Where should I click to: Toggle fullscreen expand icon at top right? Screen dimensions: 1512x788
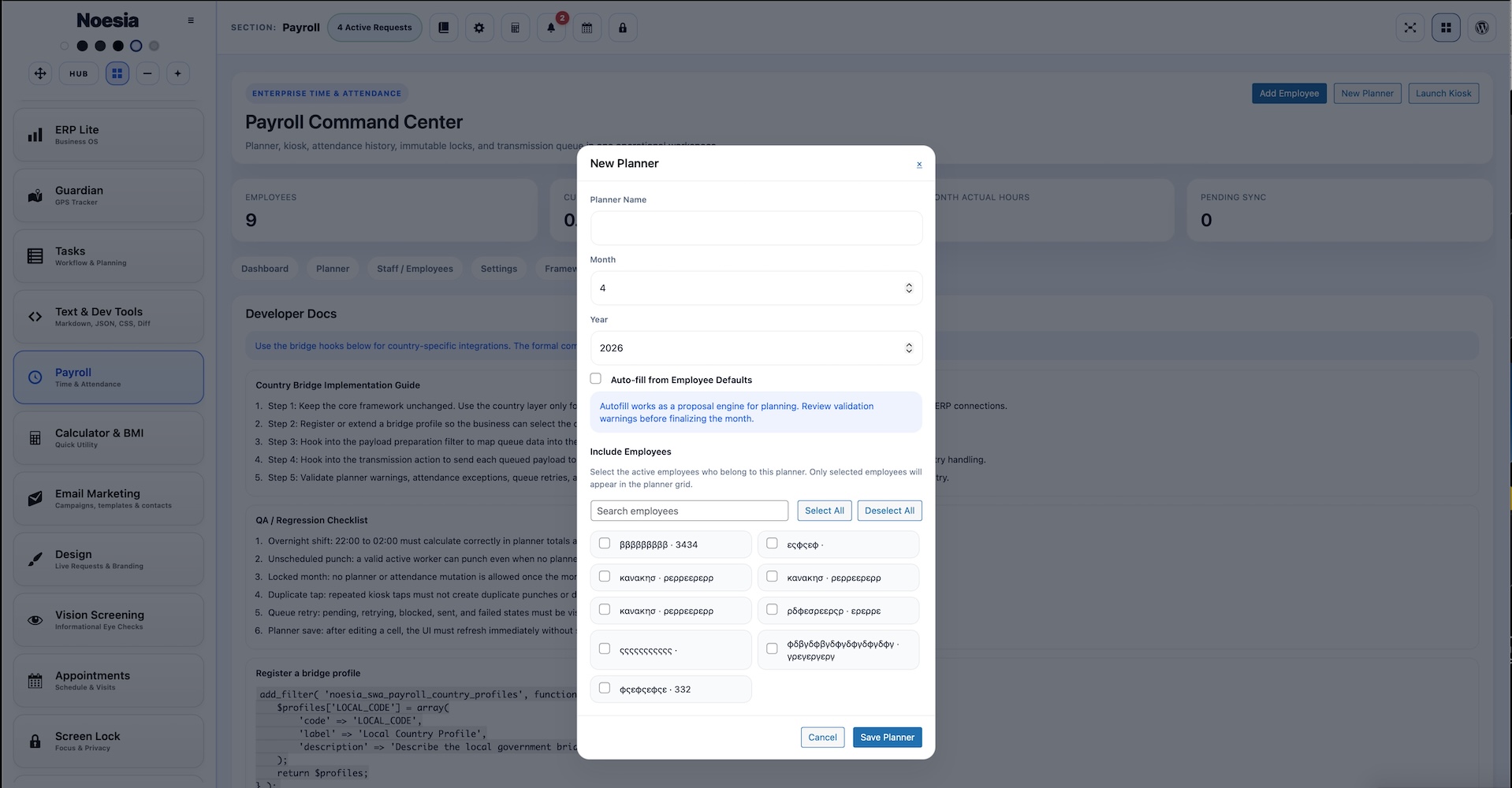coord(1410,28)
